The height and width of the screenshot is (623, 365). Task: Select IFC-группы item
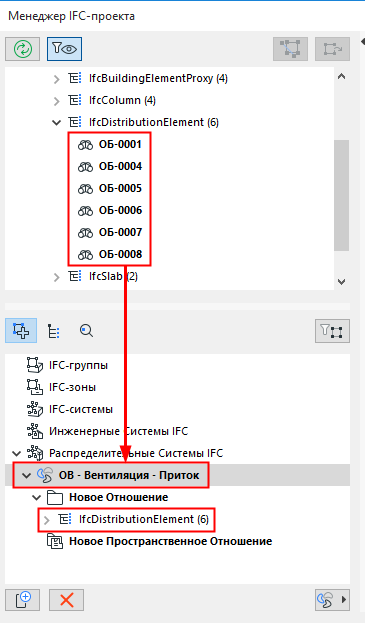(x=78, y=365)
